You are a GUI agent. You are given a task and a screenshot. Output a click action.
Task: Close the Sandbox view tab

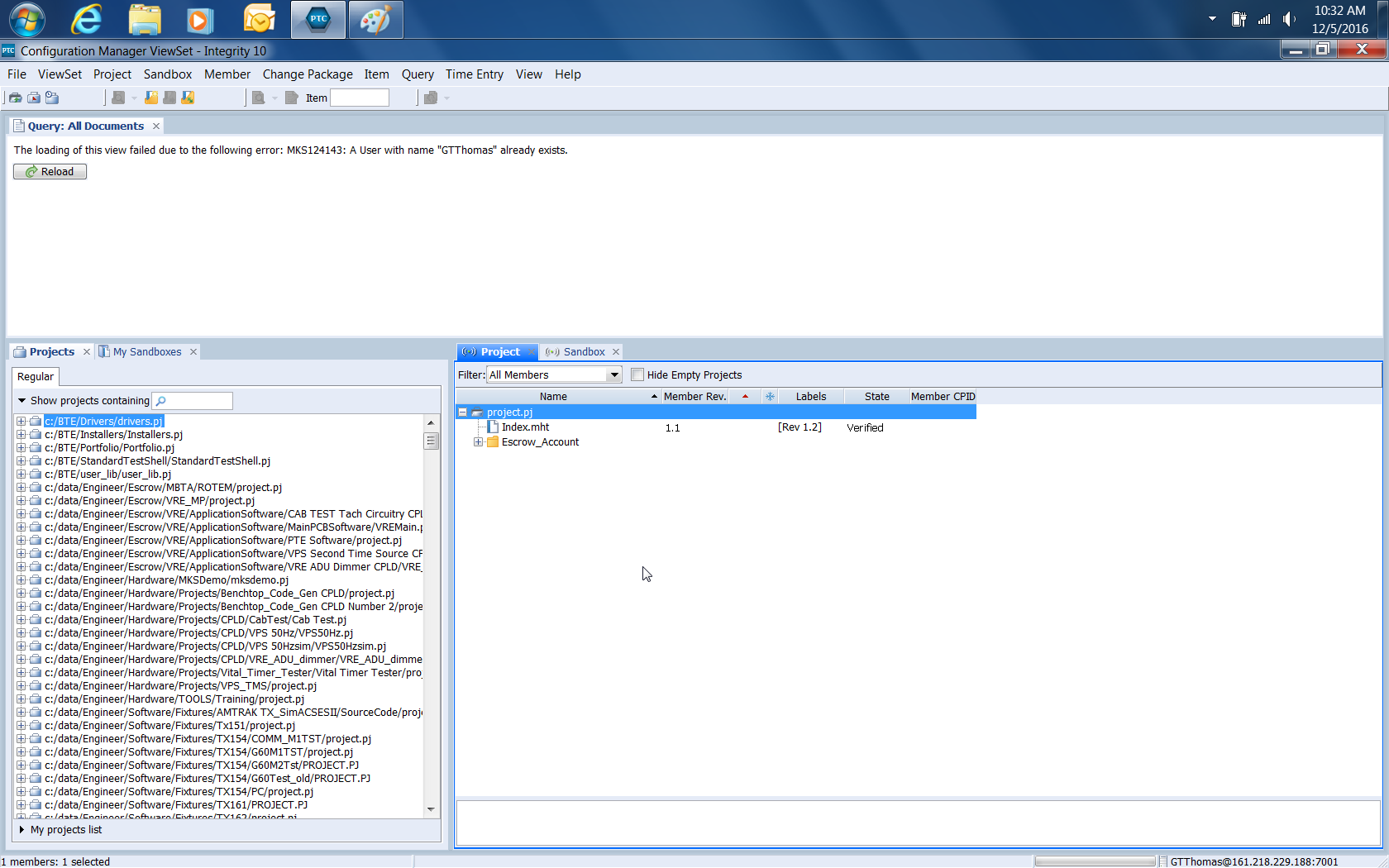pos(616,351)
